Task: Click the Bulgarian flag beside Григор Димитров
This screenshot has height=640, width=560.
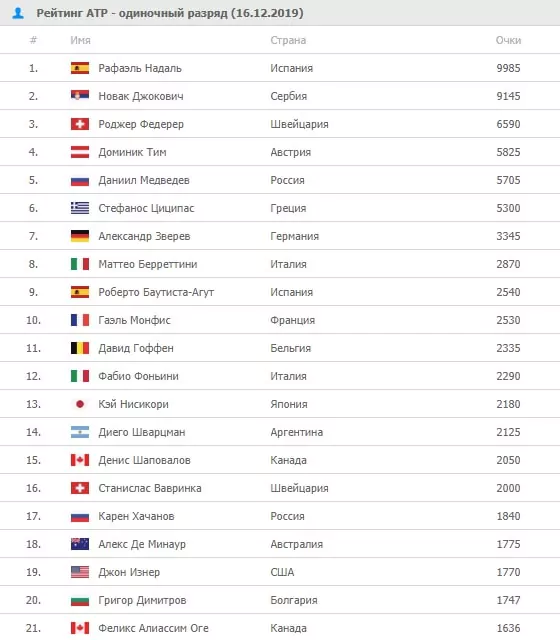Action: [x=80, y=600]
